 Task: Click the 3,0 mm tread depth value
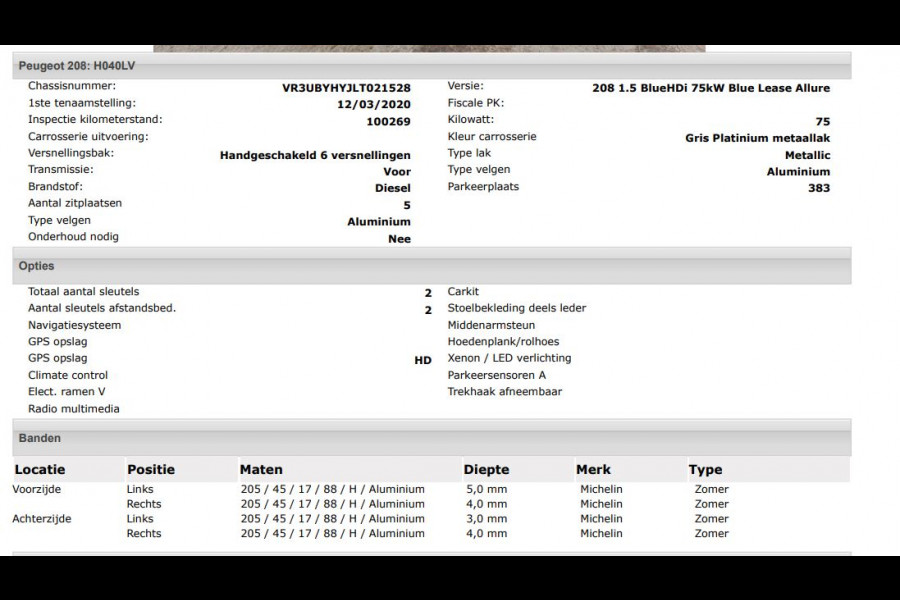(x=487, y=519)
